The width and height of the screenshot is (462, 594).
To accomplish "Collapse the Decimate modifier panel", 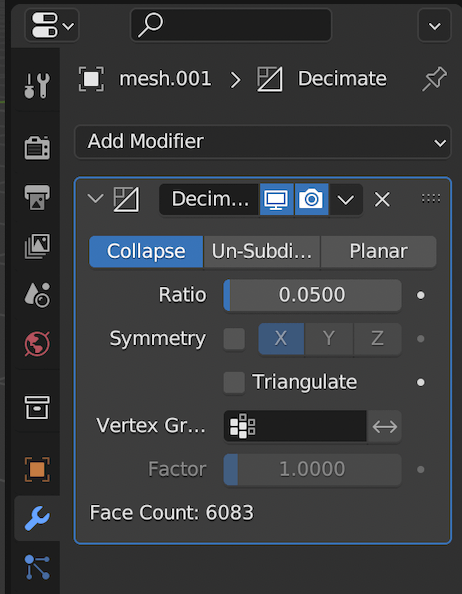I will [x=95, y=199].
